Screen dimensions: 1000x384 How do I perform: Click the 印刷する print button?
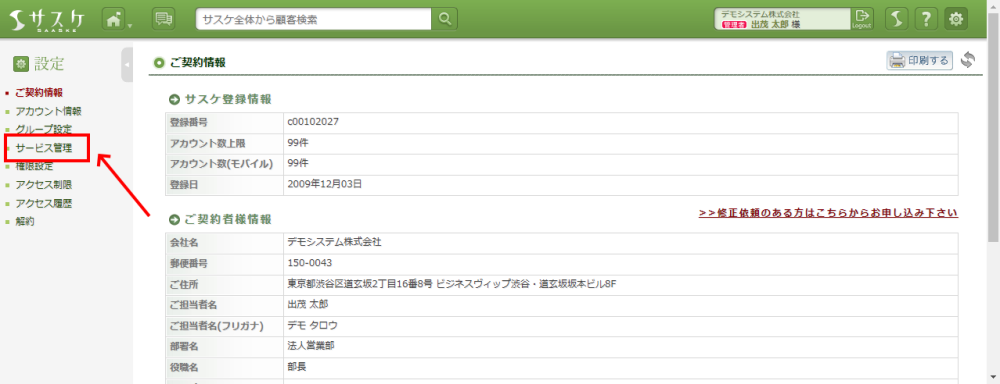[919, 61]
